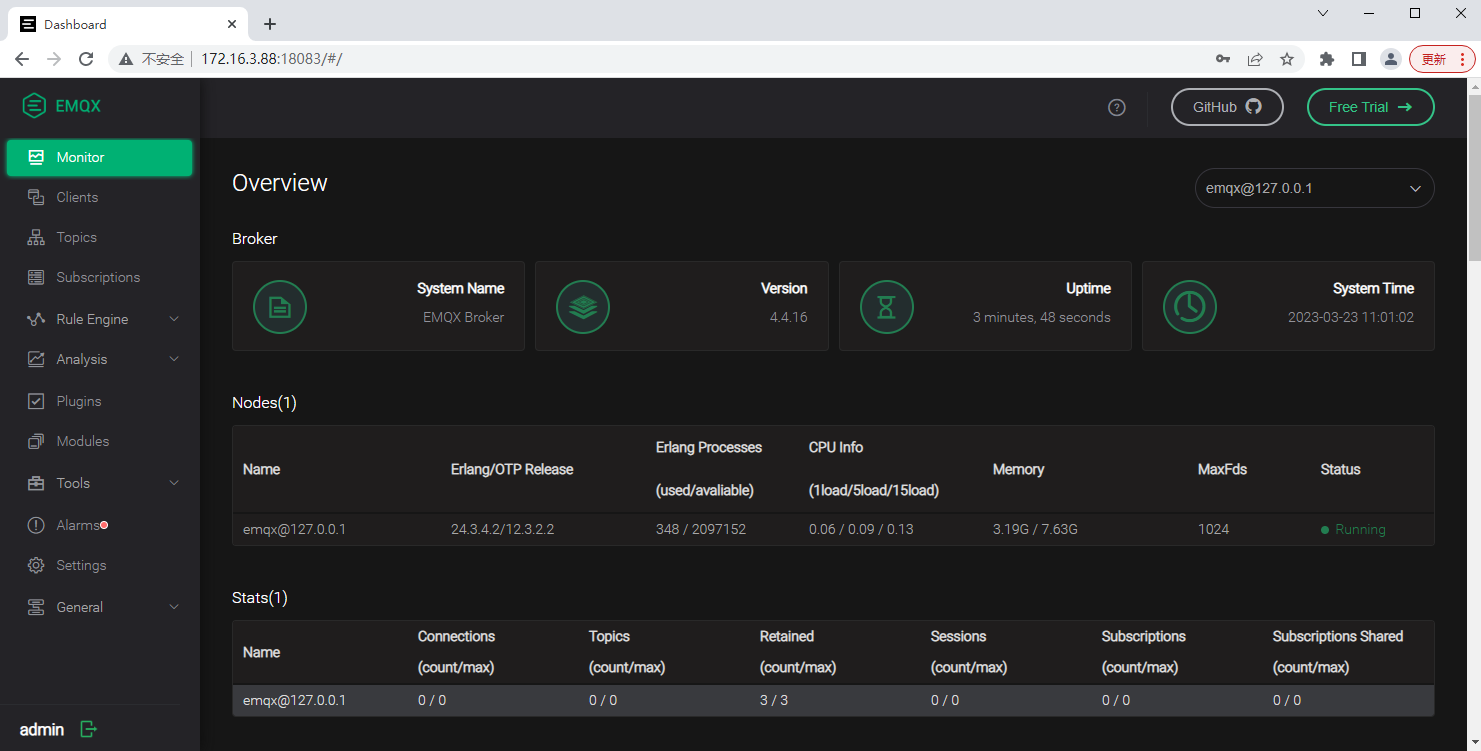Click the Overview heading

280,183
